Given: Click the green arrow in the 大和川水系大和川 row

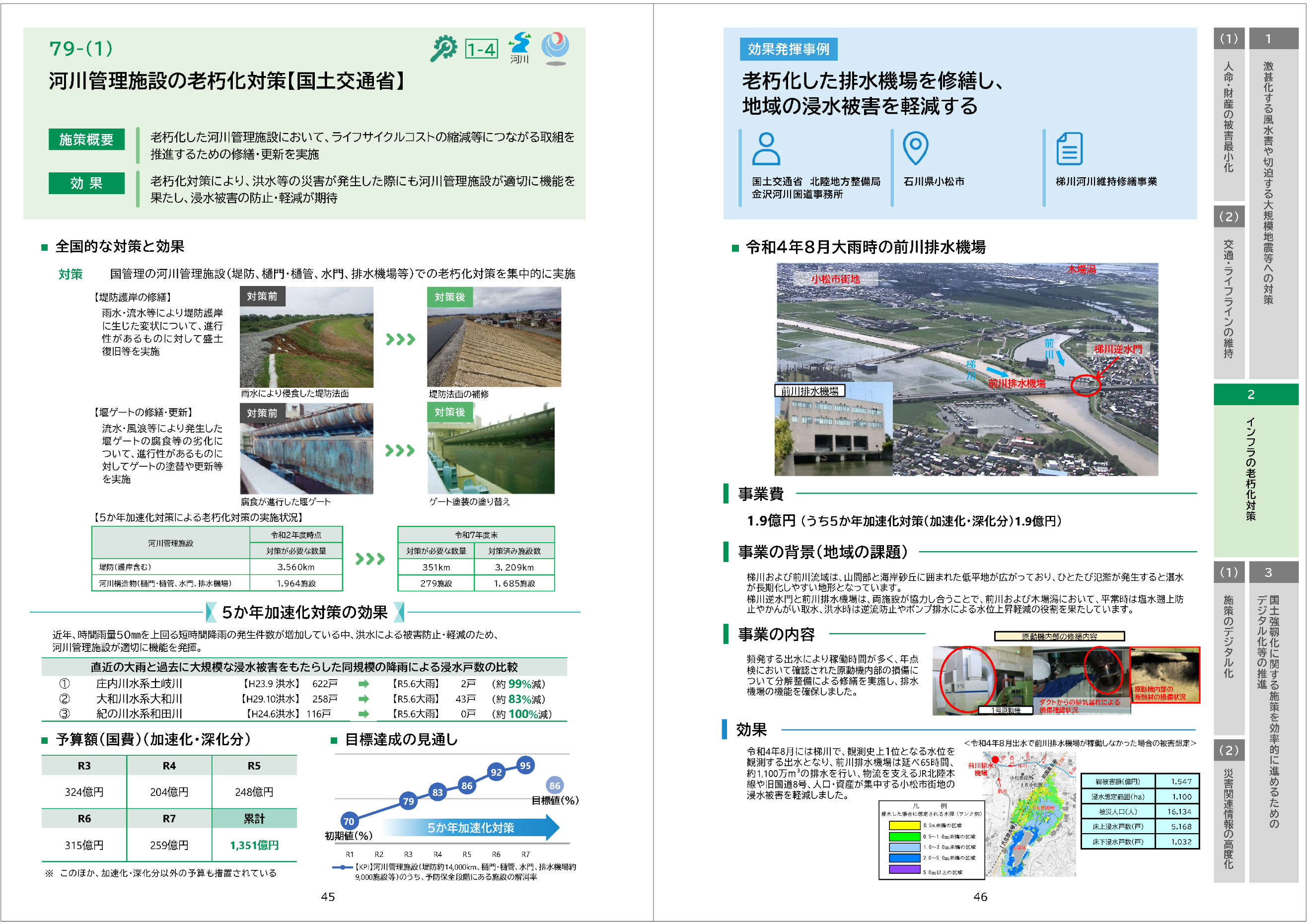Looking at the screenshot, I should [x=363, y=699].
